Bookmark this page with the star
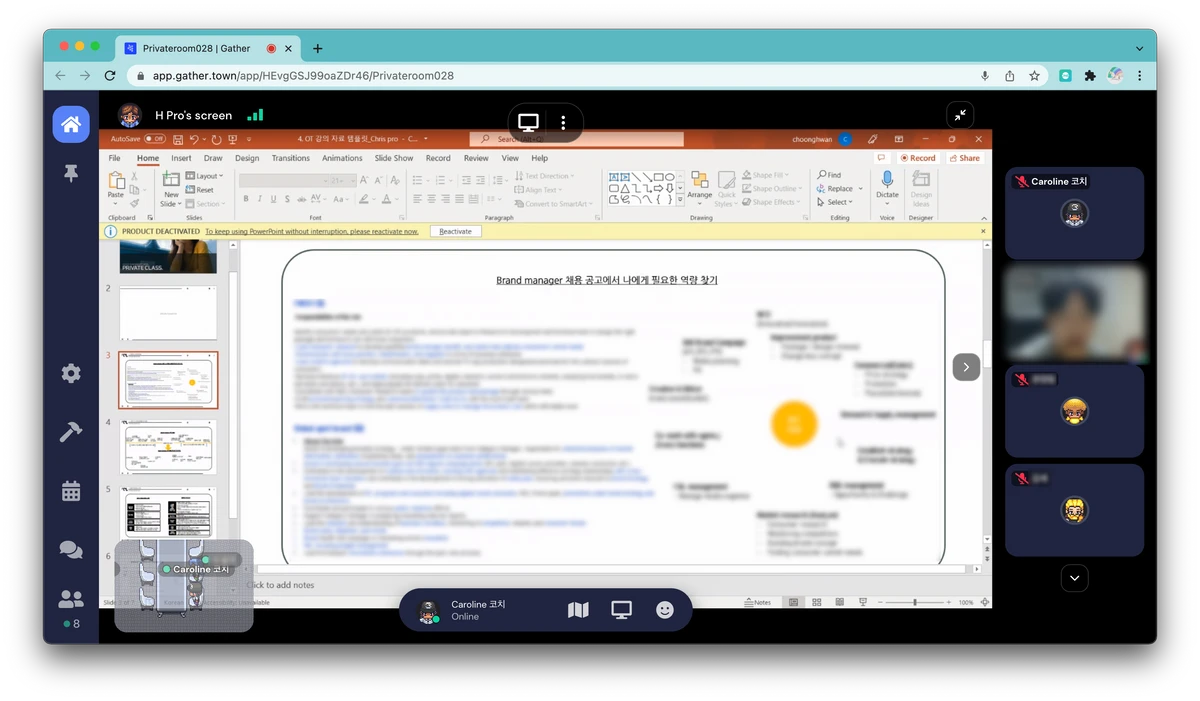The width and height of the screenshot is (1200, 701). 1035,75
